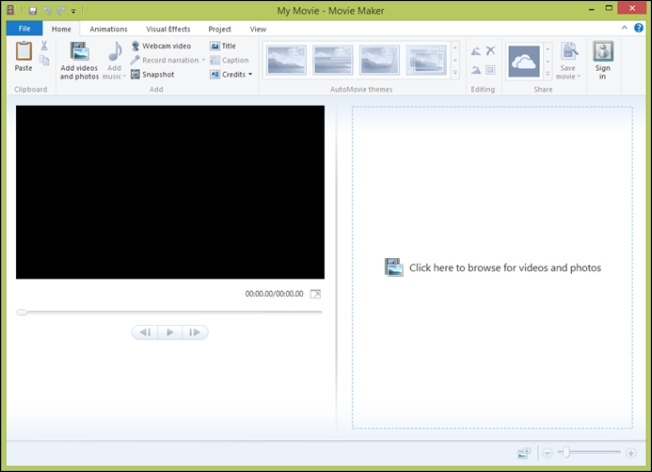
Task: Click the Select all editing icon
Action: click(491, 70)
